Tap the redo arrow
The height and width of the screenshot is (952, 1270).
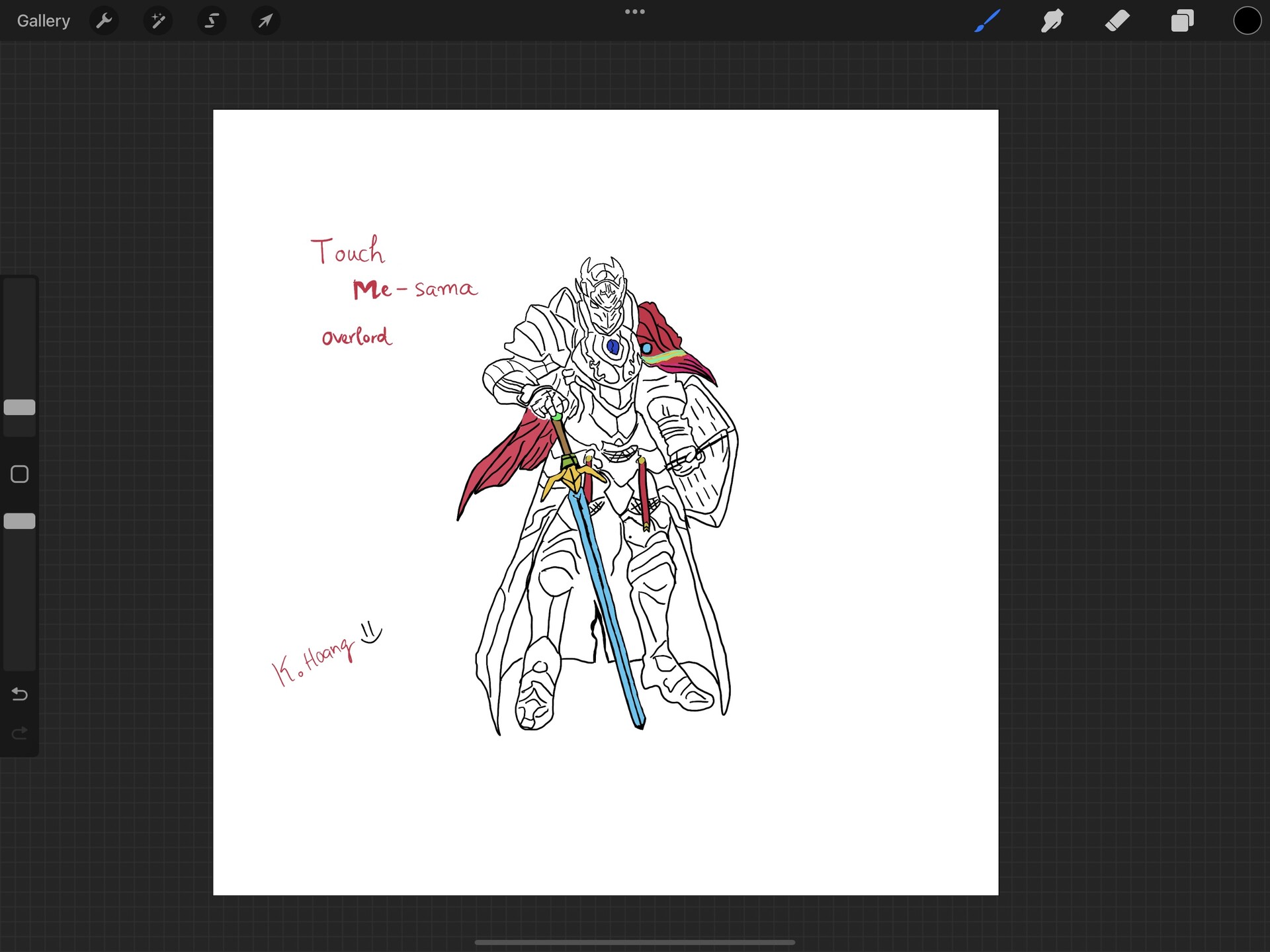click(19, 733)
